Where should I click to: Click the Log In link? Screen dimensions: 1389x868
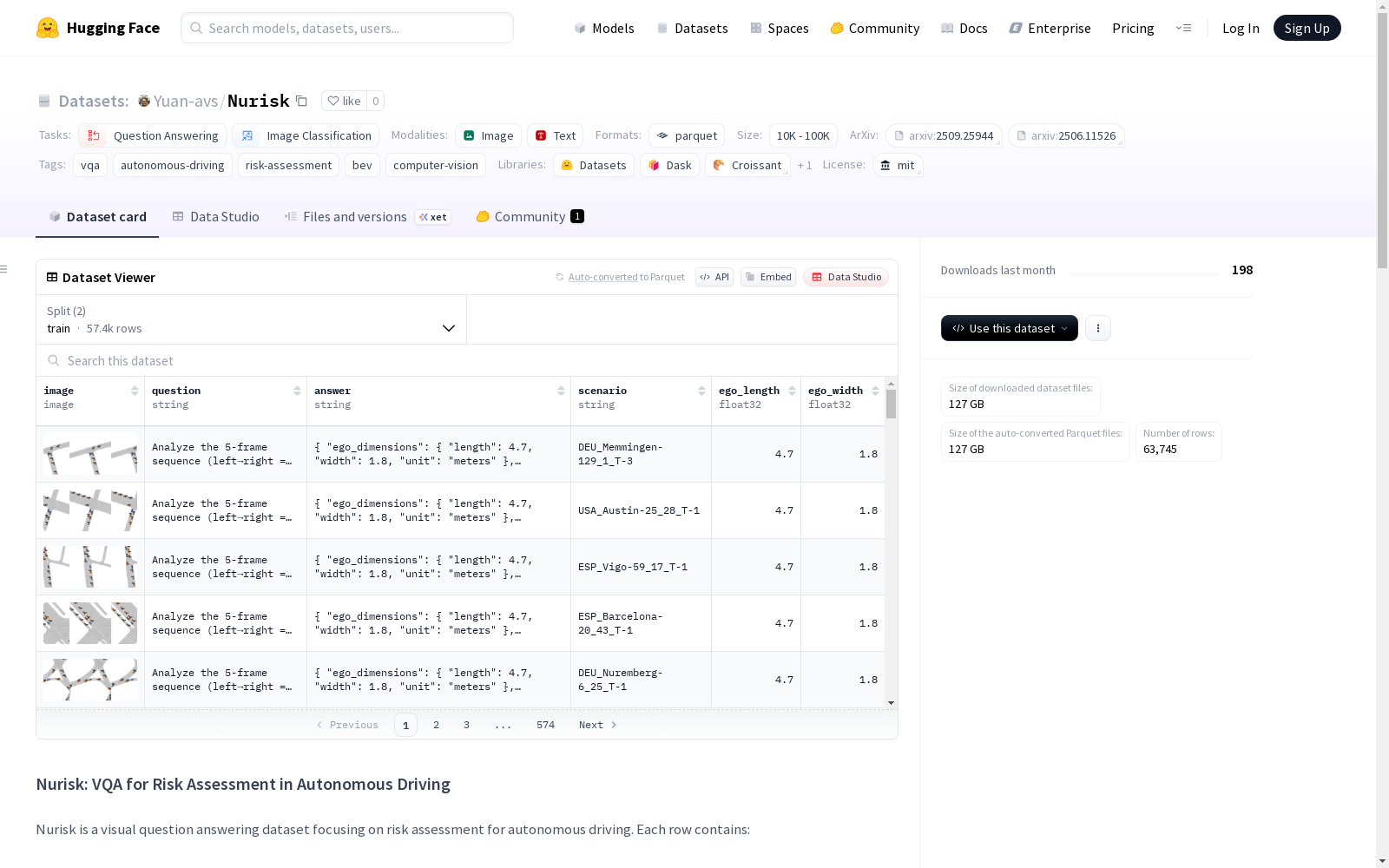click(x=1241, y=28)
